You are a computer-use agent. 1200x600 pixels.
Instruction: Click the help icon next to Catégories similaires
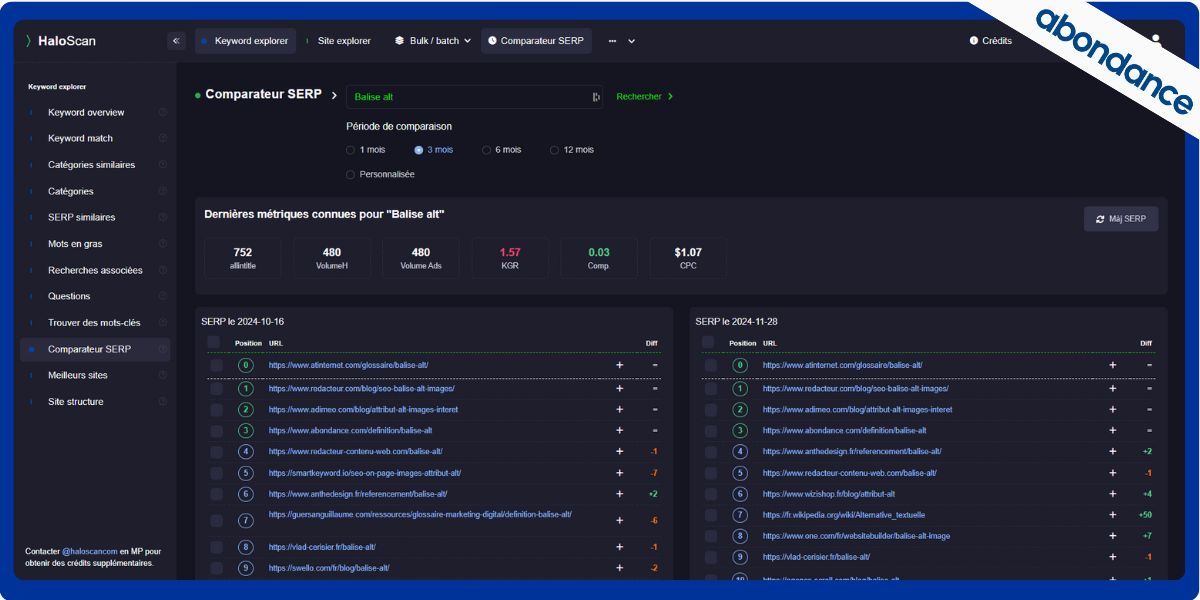click(163, 165)
